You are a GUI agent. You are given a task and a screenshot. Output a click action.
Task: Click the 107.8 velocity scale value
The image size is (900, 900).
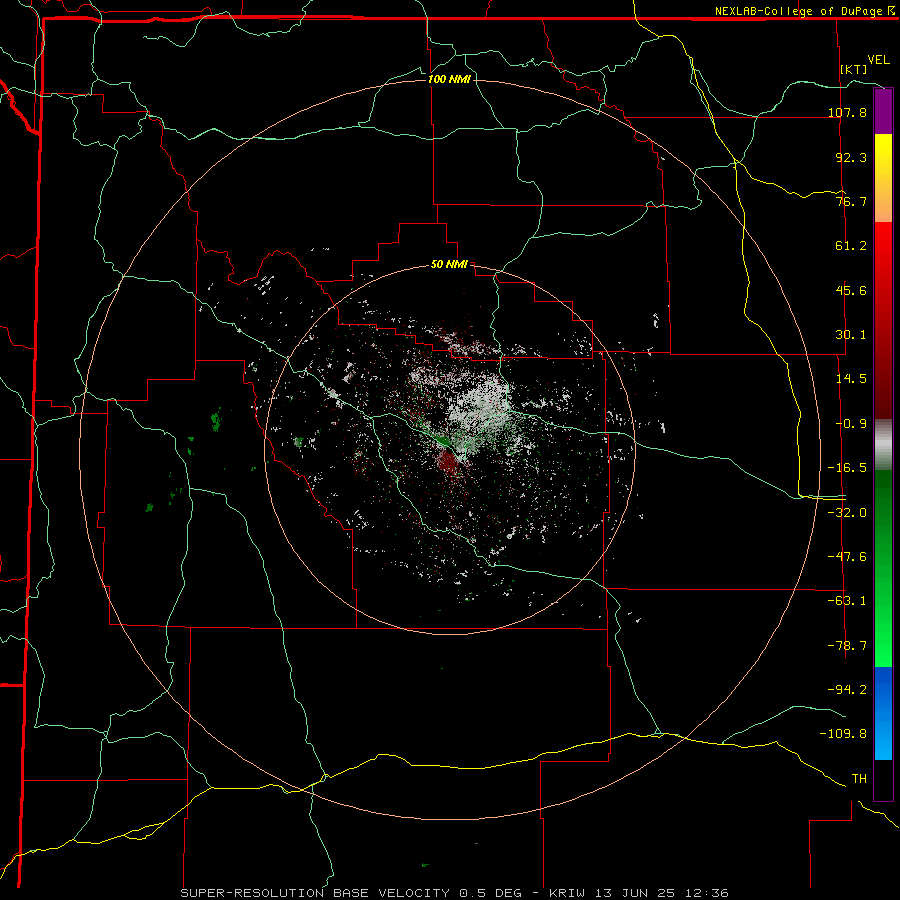[x=847, y=112]
